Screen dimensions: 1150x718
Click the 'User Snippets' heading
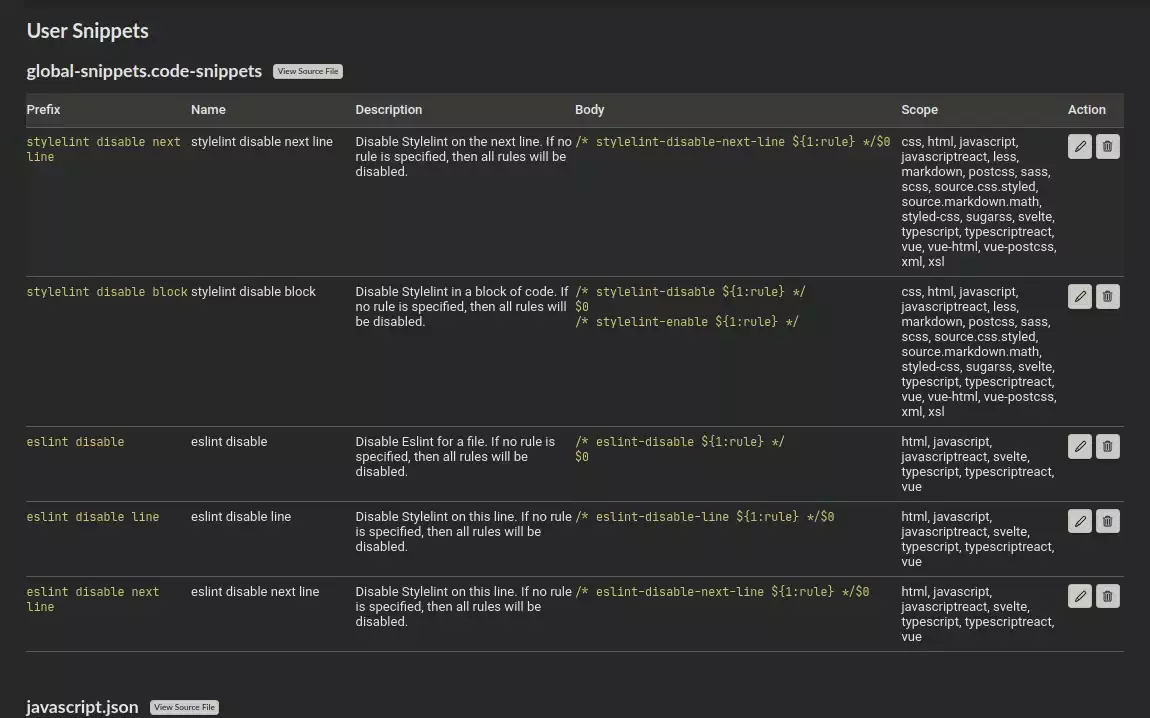pyautogui.click(x=87, y=31)
